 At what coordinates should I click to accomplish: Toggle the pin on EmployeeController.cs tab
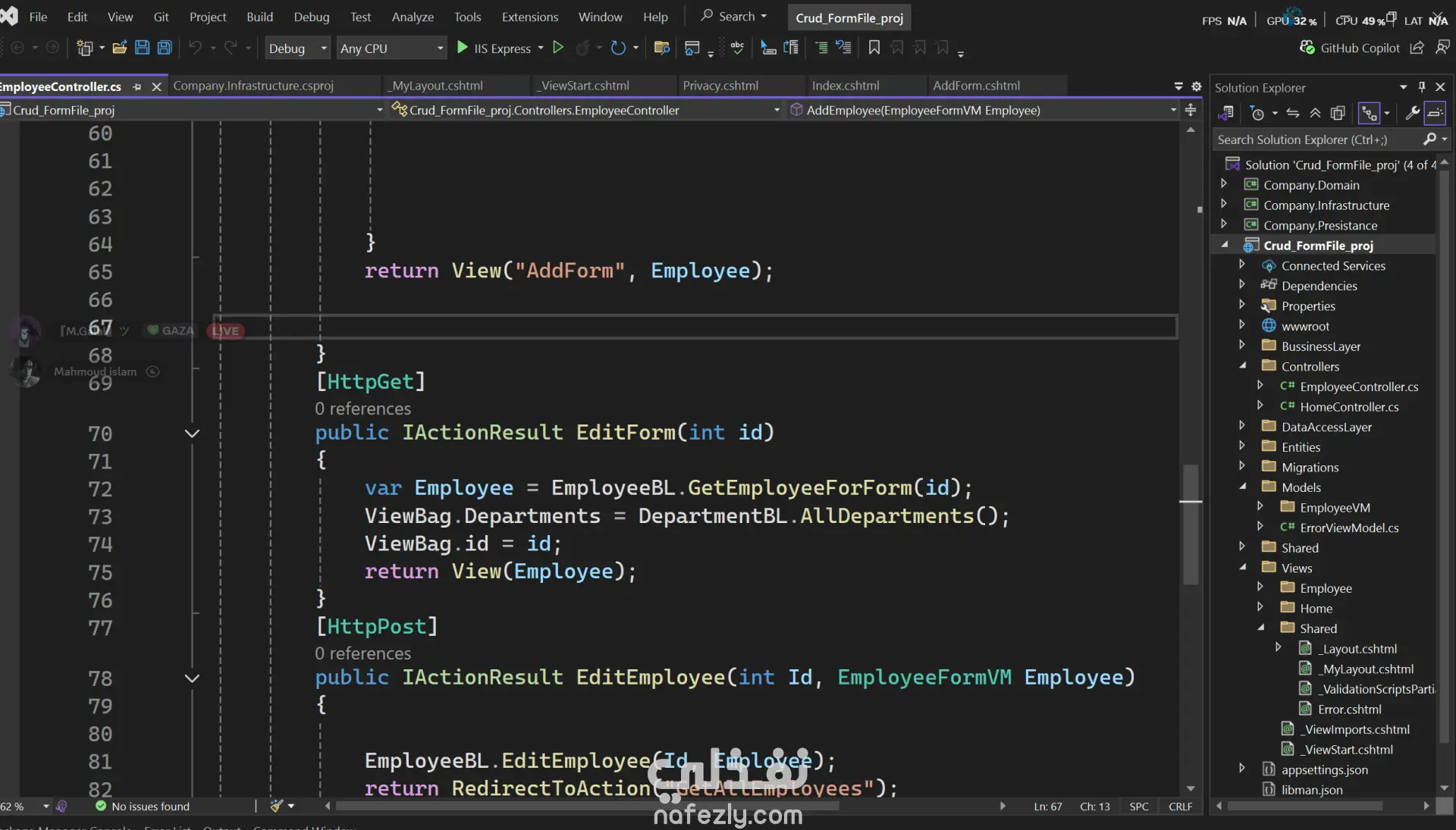[x=137, y=87]
